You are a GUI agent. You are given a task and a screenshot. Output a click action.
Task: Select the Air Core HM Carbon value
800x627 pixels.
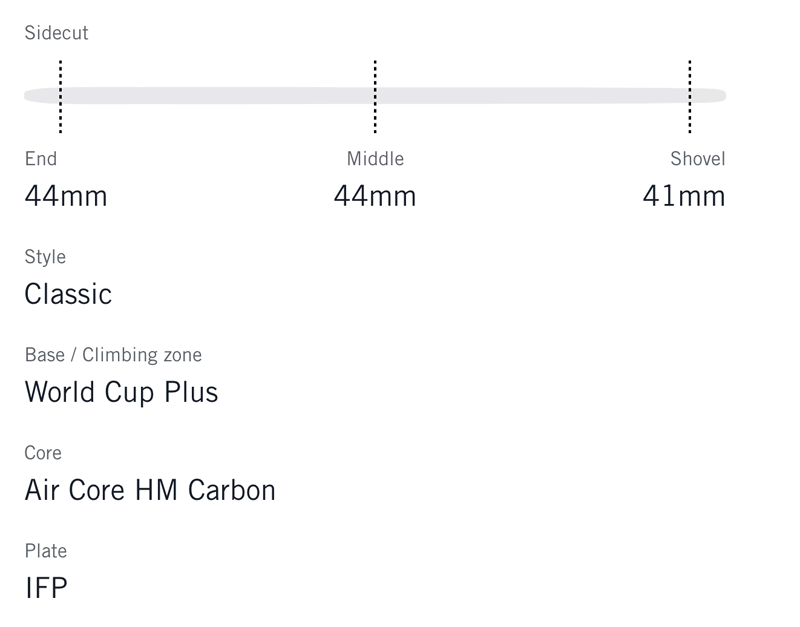[150, 490]
